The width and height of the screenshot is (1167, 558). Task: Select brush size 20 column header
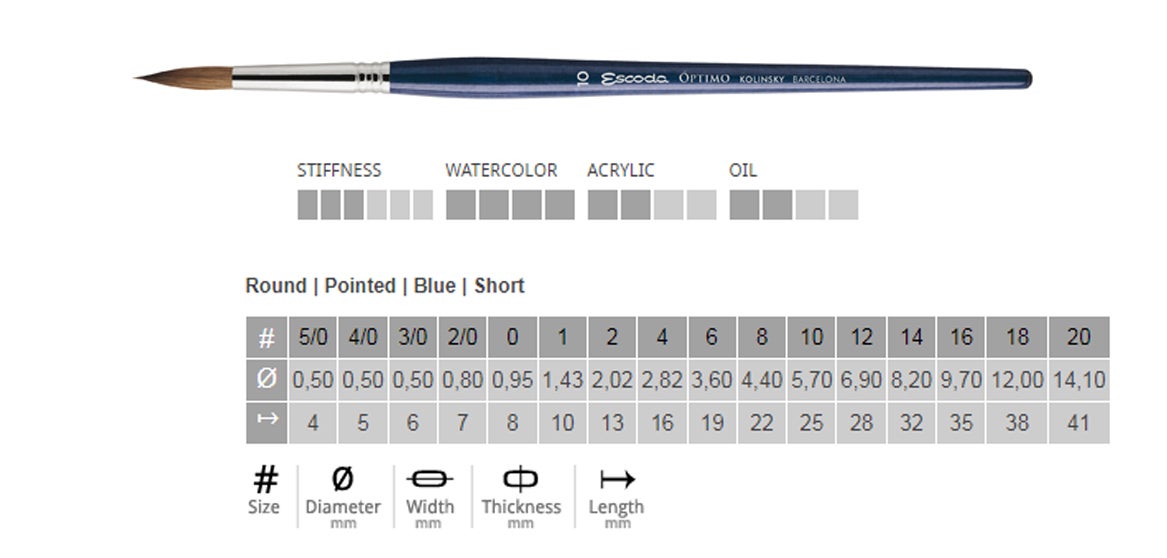(1078, 338)
